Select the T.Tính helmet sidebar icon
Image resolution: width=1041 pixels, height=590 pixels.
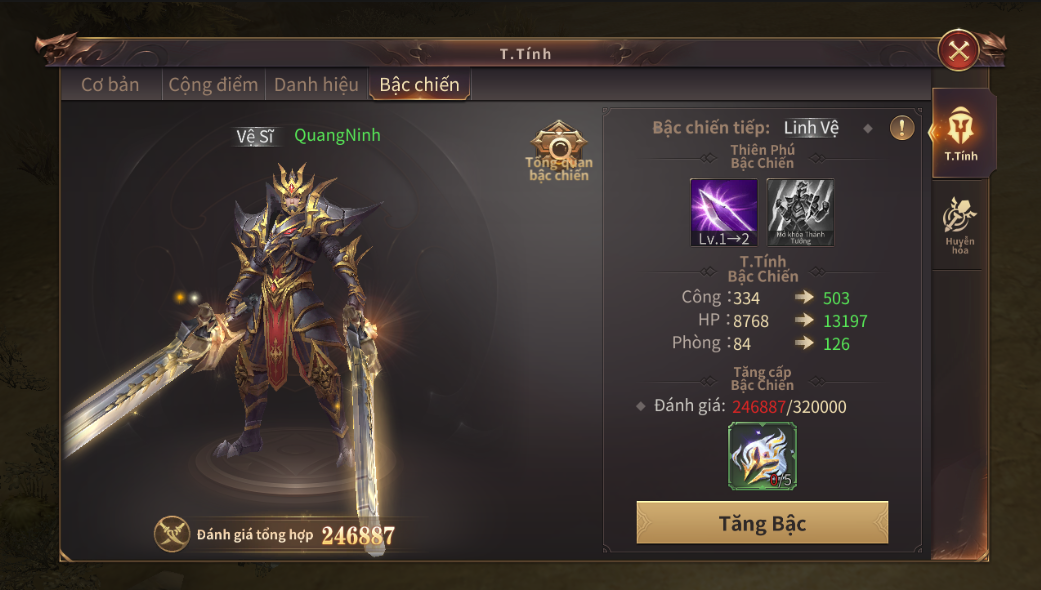[961, 133]
